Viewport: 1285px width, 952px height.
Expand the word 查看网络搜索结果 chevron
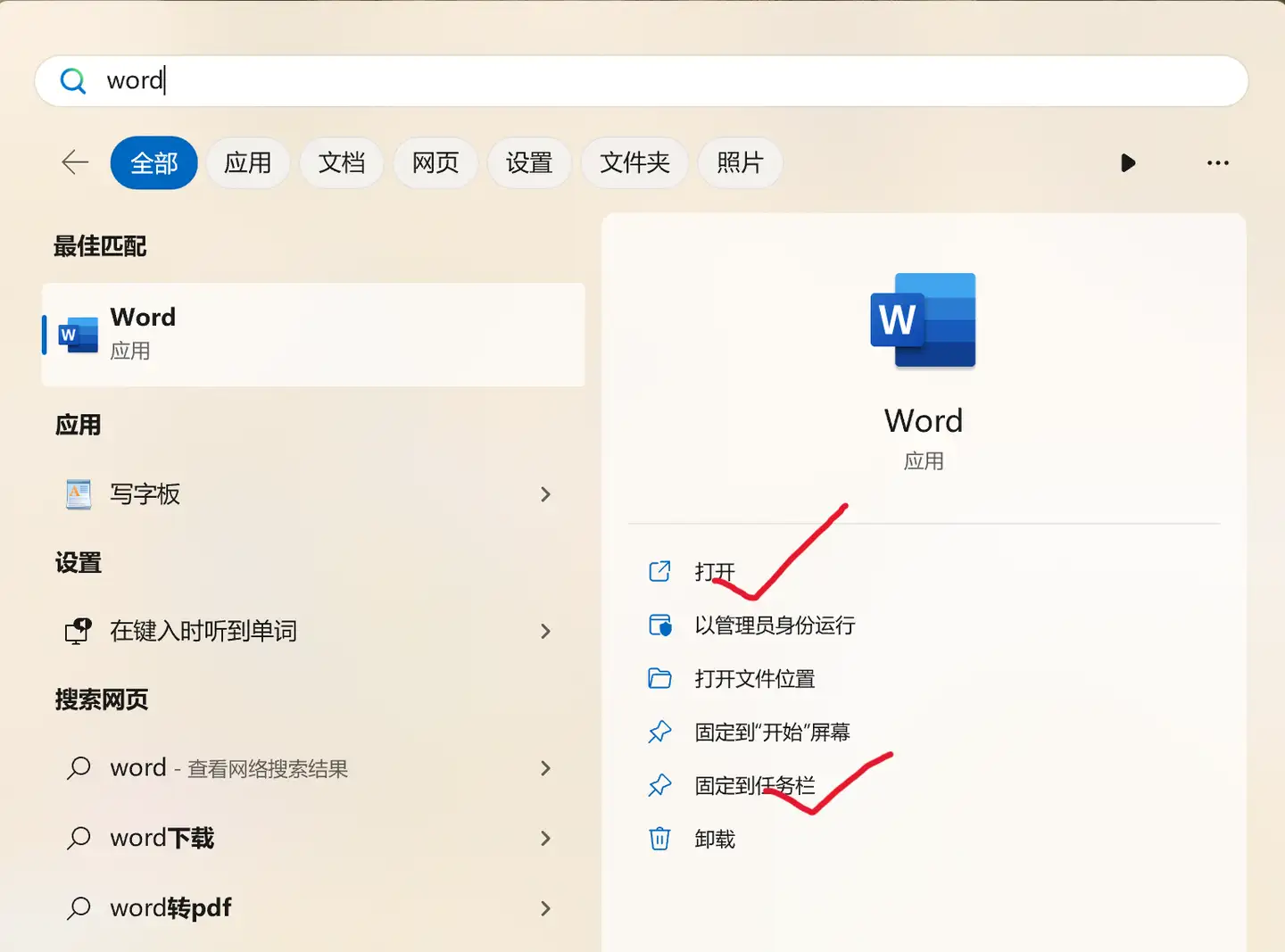pos(545,768)
